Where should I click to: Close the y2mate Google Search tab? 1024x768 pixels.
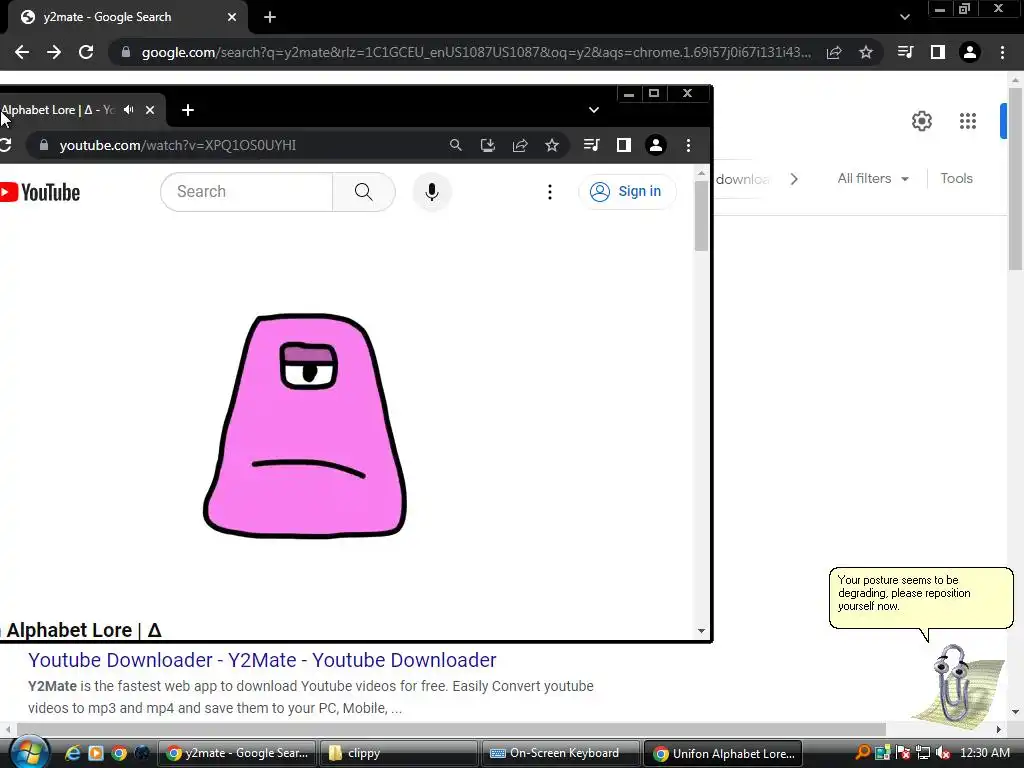click(x=232, y=17)
